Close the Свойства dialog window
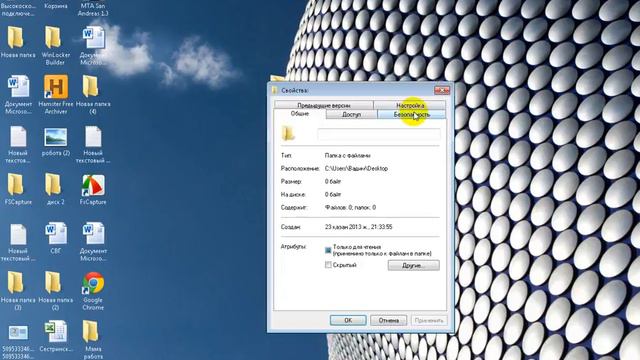 click(x=442, y=90)
